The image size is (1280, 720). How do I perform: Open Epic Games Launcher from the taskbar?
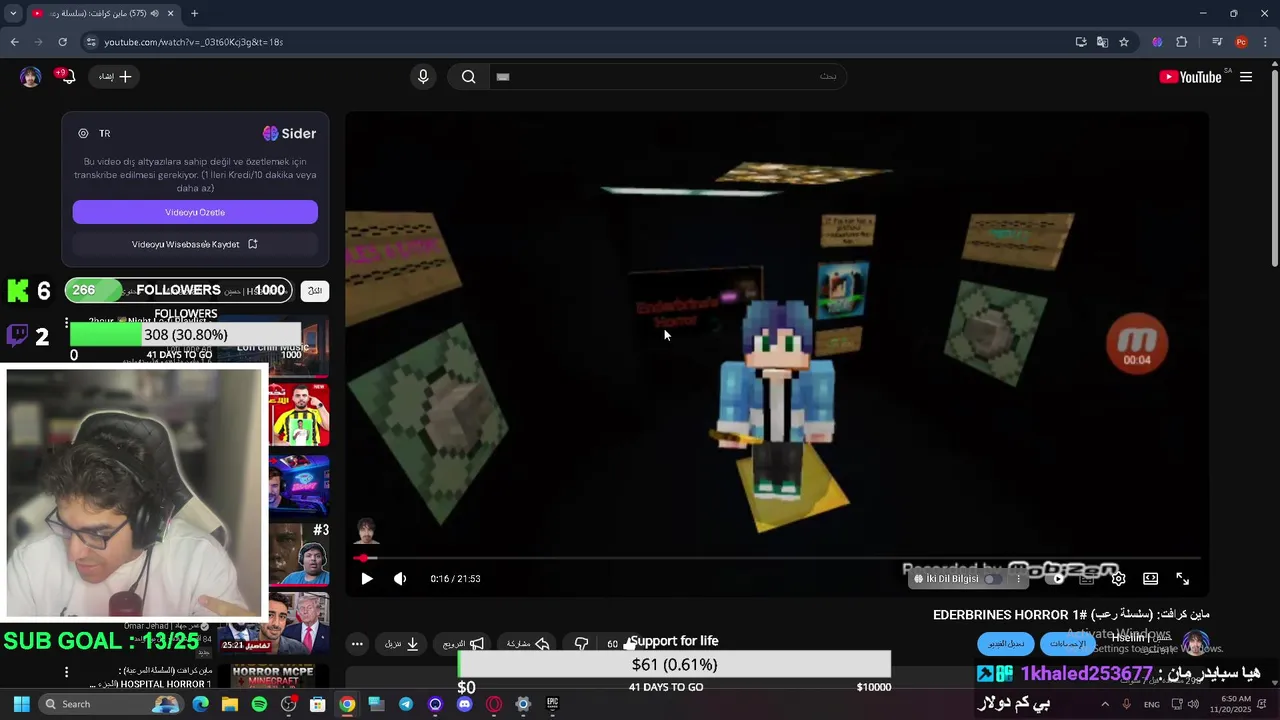click(x=552, y=704)
